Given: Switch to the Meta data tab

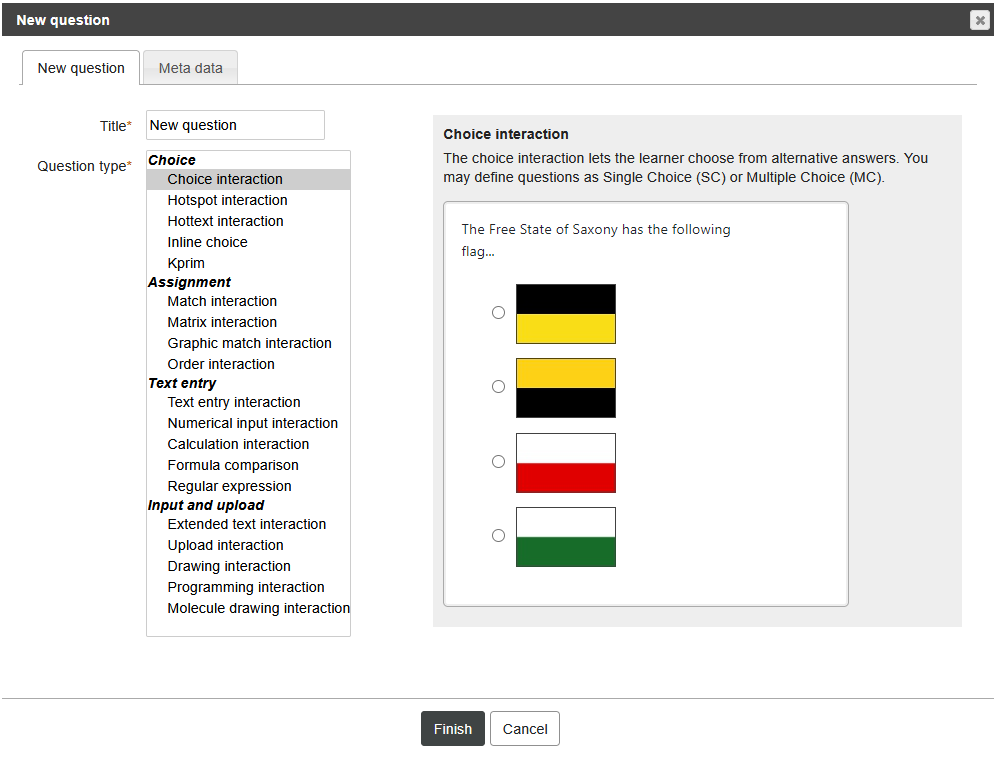Looking at the screenshot, I should click(x=190, y=68).
